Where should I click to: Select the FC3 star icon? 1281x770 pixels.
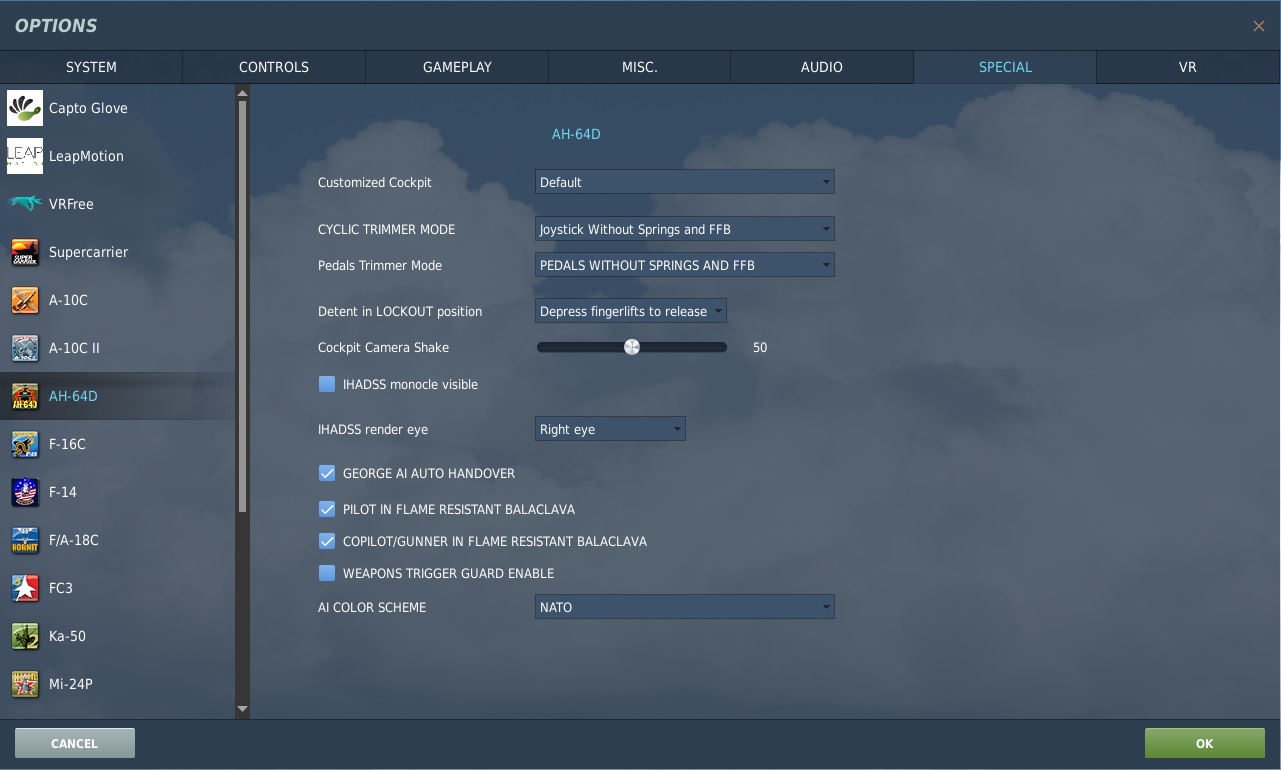[25, 588]
